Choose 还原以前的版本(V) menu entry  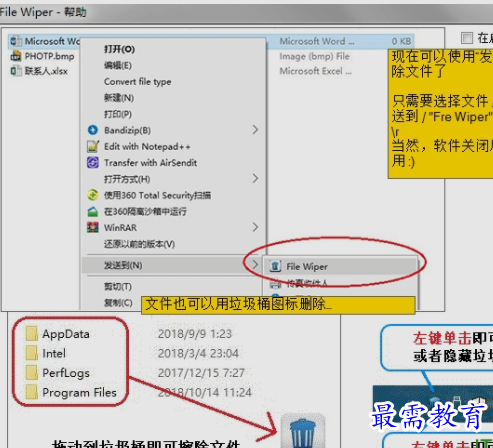point(139,244)
